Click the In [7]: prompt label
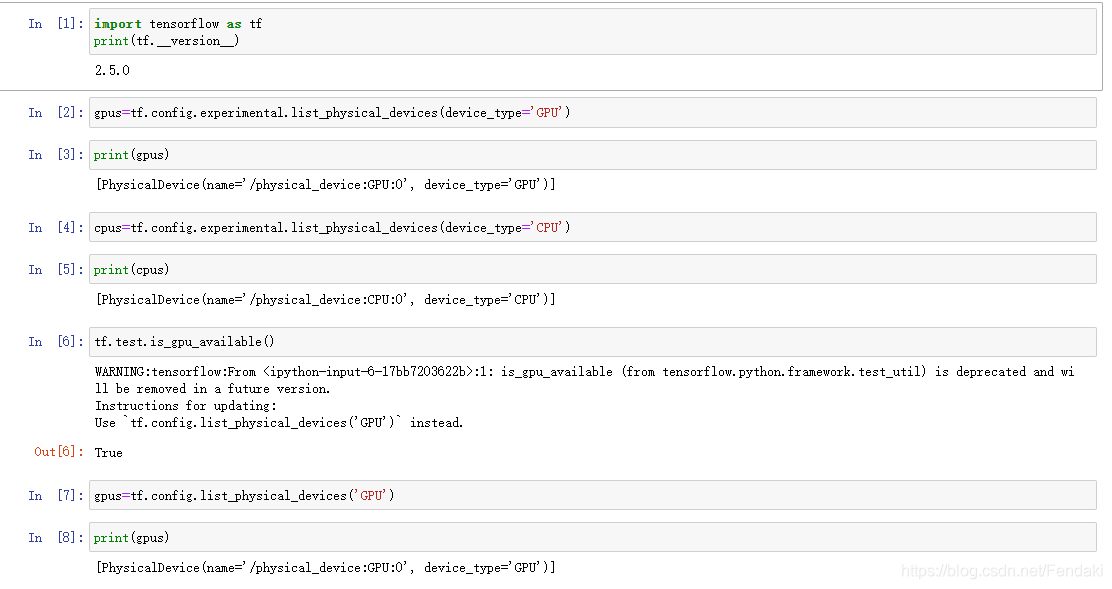Image resolution: width=1112 pixels, height=589 pixels. pos(56,495)
